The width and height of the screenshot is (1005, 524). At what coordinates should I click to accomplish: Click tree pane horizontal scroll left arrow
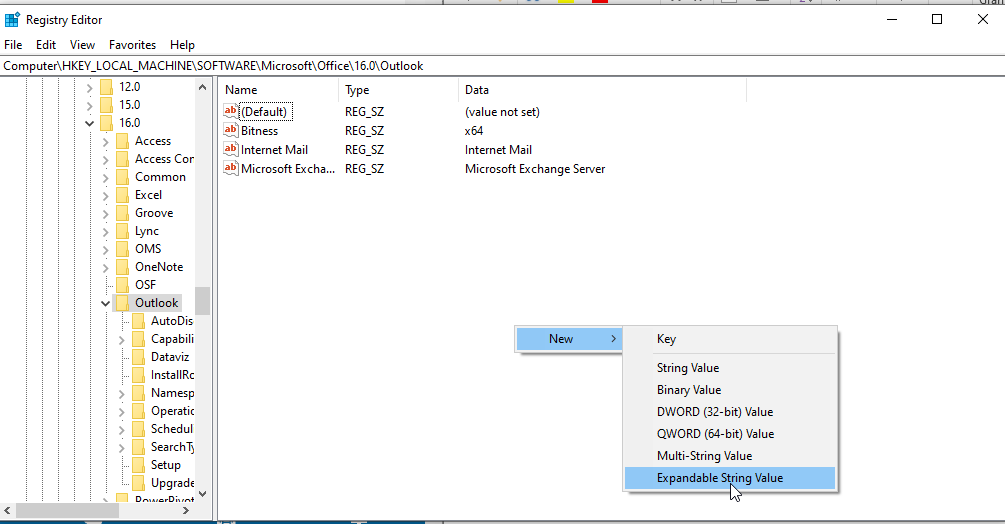point(8,511)
